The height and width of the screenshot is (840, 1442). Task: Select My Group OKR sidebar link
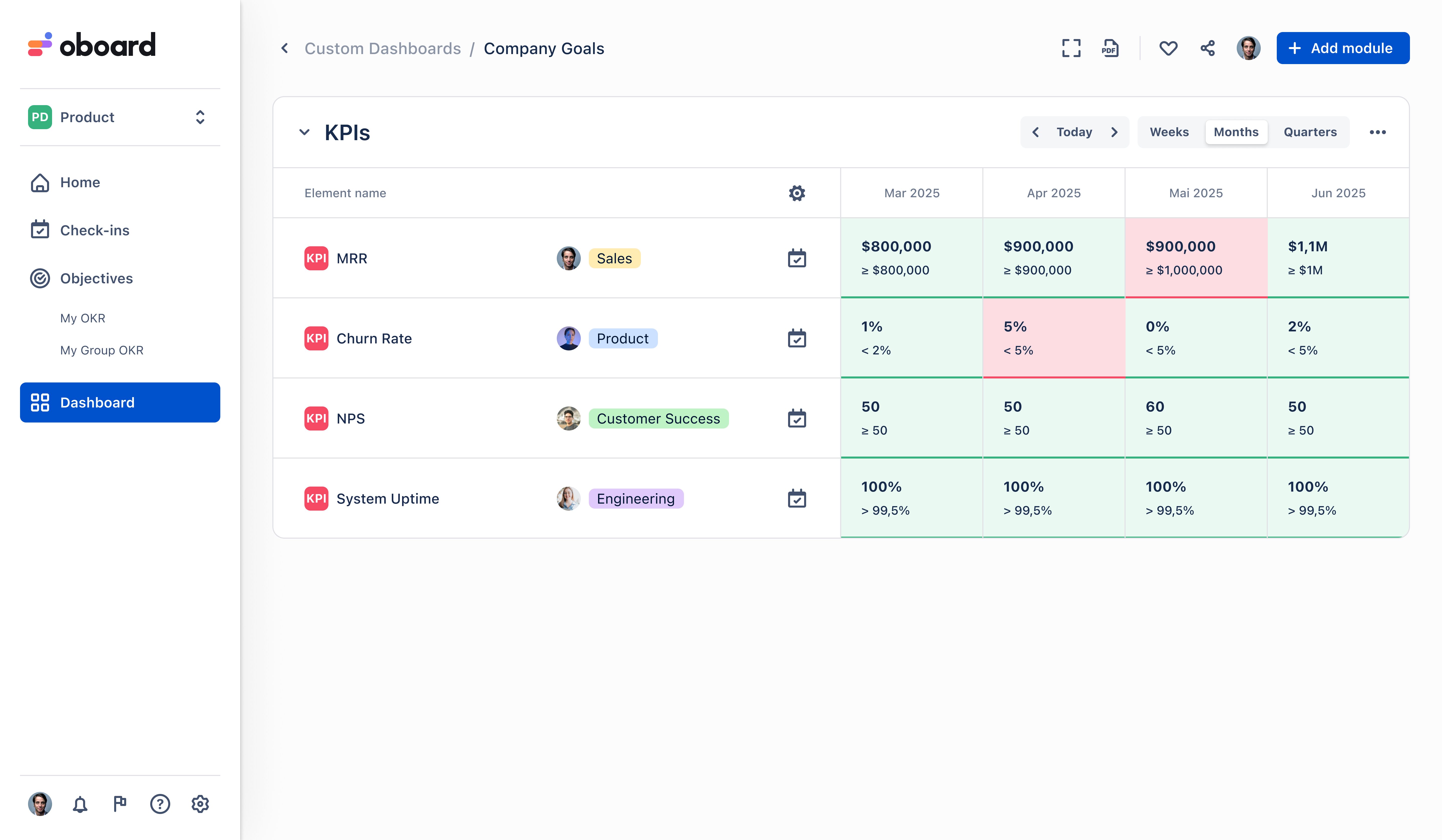pos(101,350)
